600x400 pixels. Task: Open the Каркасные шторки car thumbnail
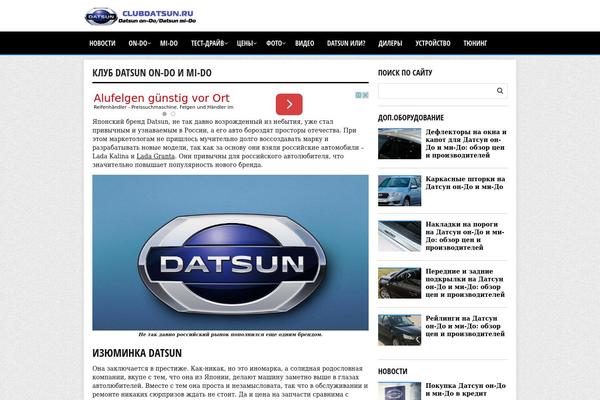coord(399,191)
